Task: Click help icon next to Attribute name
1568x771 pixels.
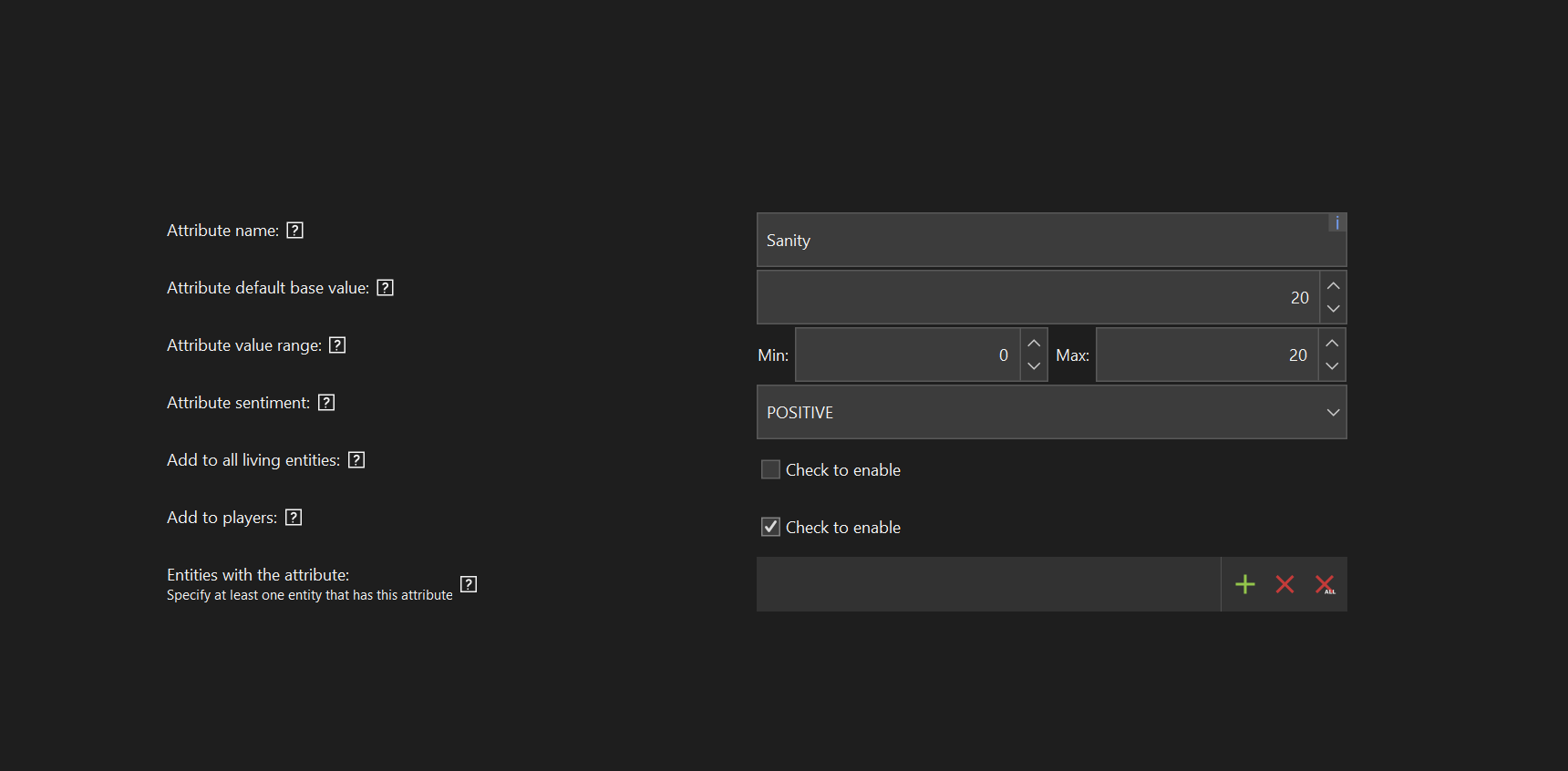Action: pyautogui.click(x=294, y=231)
